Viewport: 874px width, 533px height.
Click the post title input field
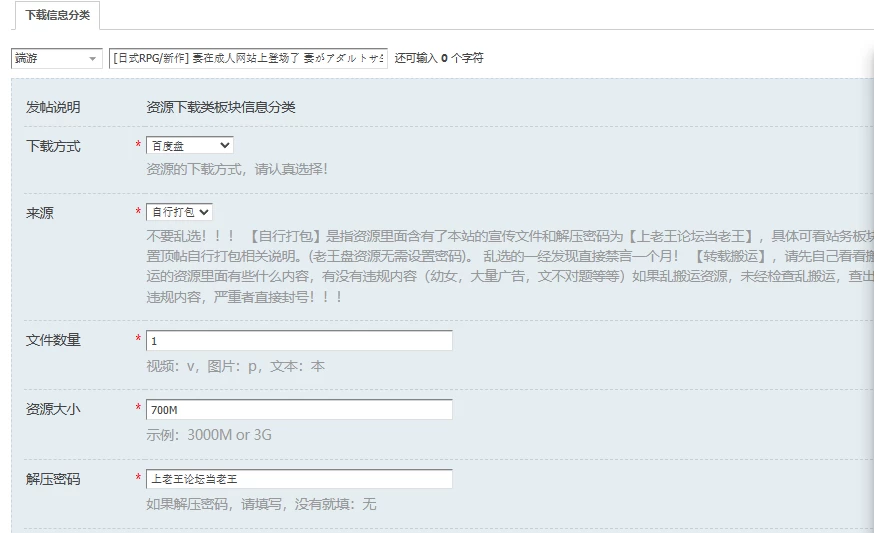248,58
